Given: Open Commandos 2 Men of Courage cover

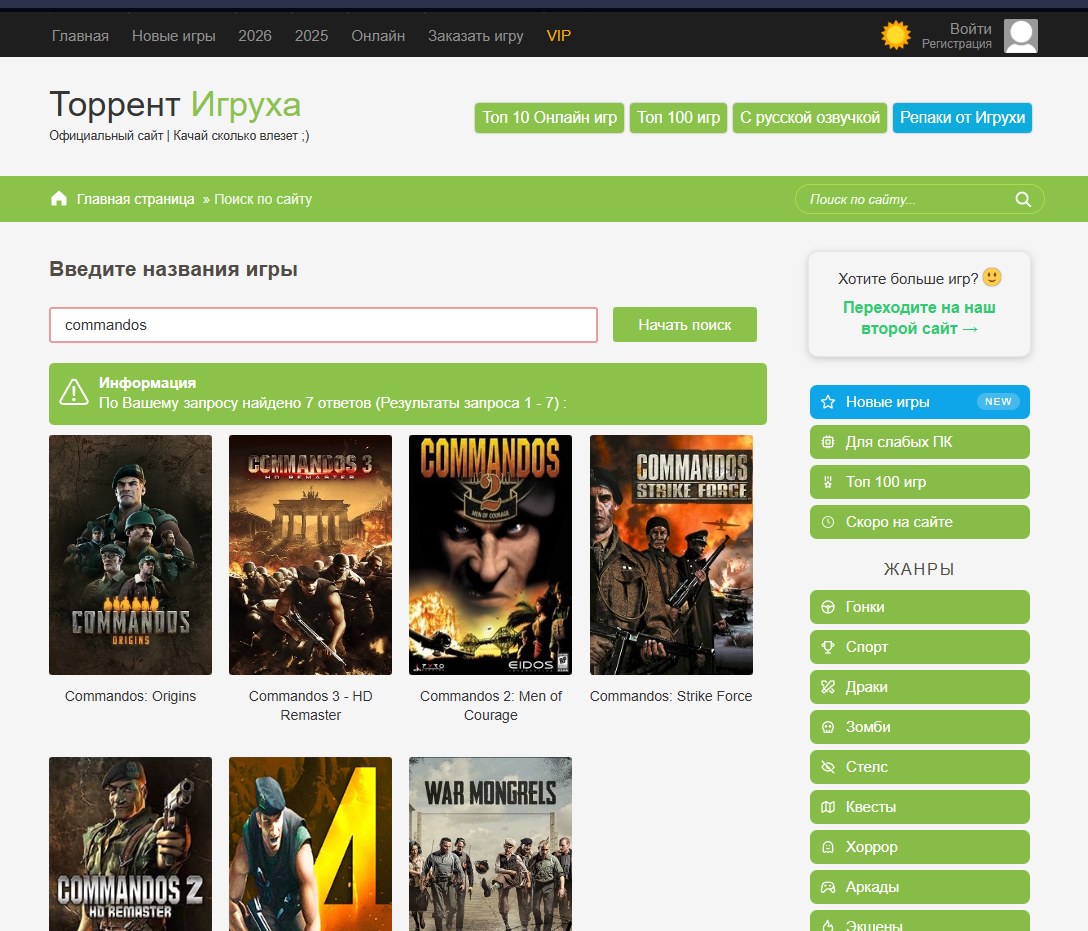Looking at the screenshot, I should [x=491, y=555].
